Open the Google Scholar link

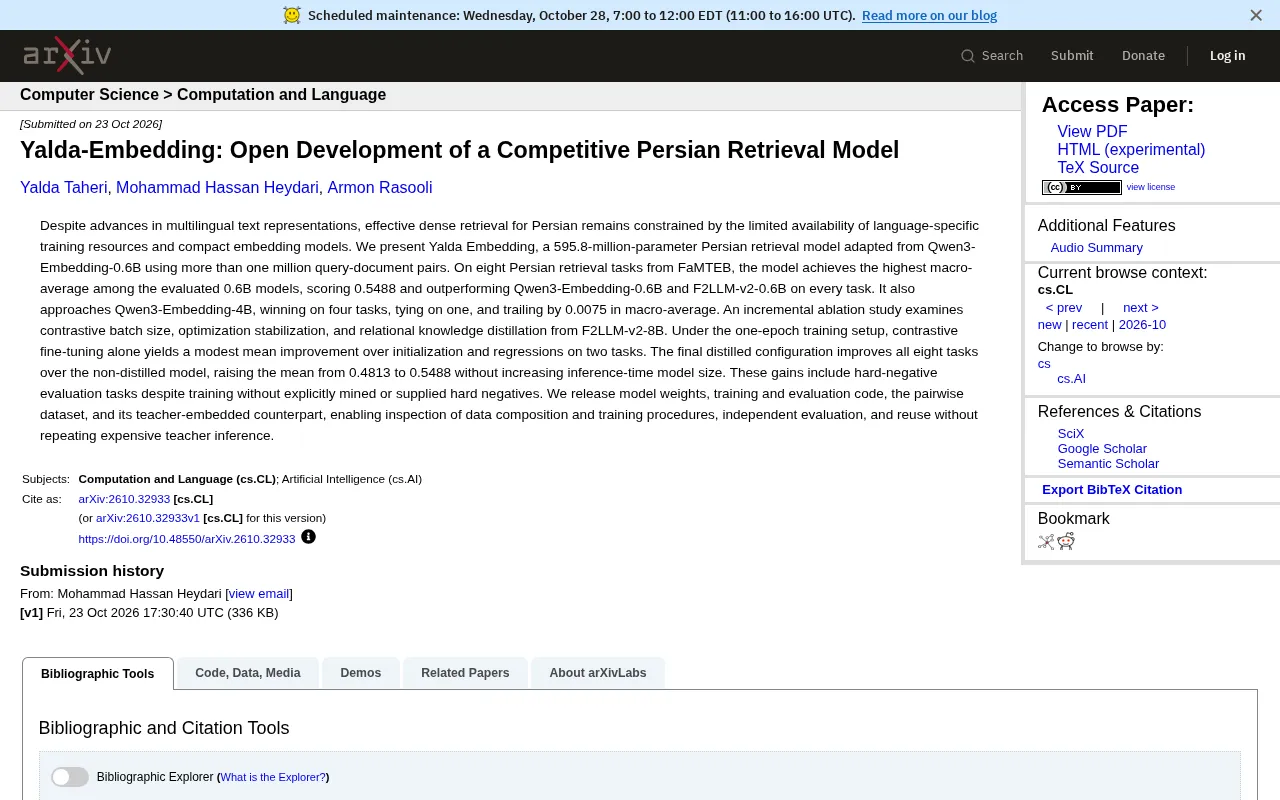coord(1102,449)
